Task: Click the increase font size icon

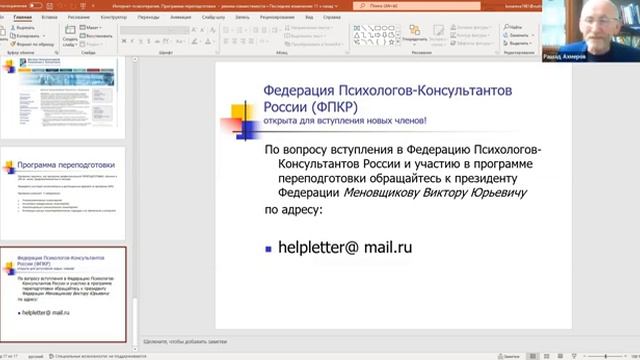Action: [194, 30]
